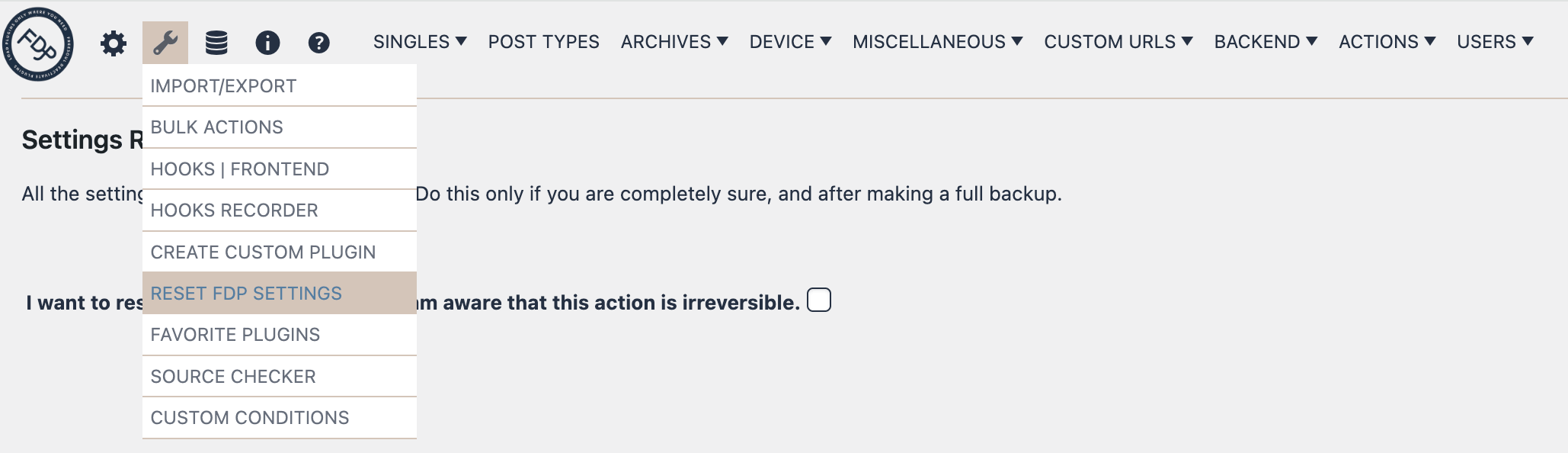Image resolution: width=1568 pixels, height=453 pixels.
Task: Open the USERS dropdown
Action: pos(1495,42)
